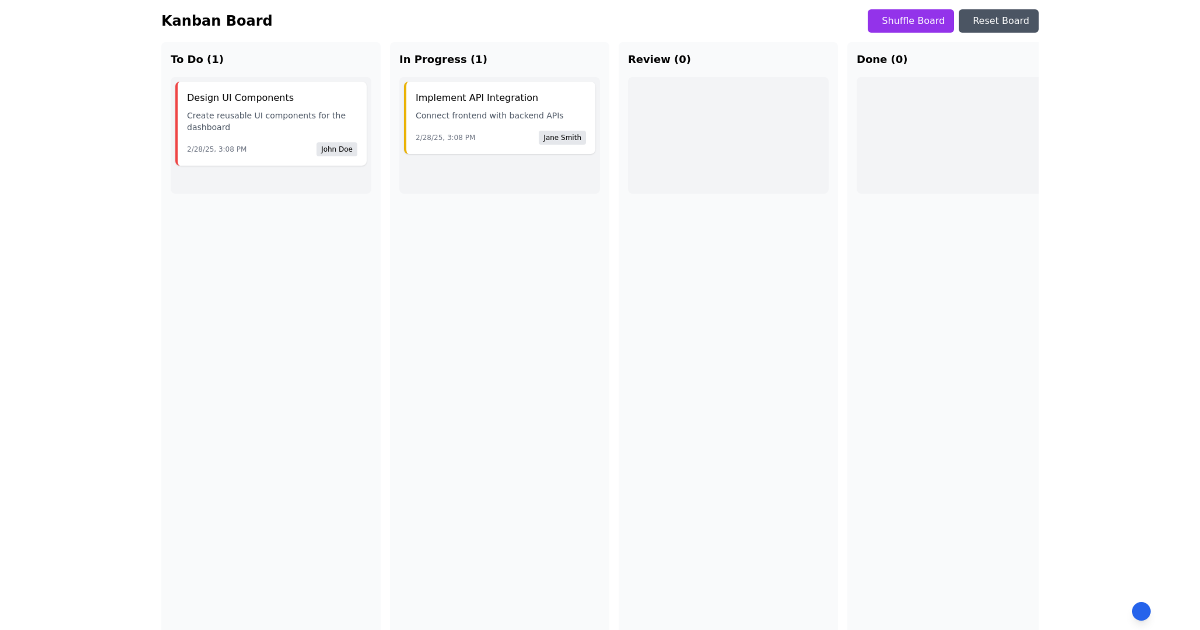Click the description text Connect frontend with backend APIs
The height and width of the screenshot is (630, 1200).
click(x=489, y=115)
